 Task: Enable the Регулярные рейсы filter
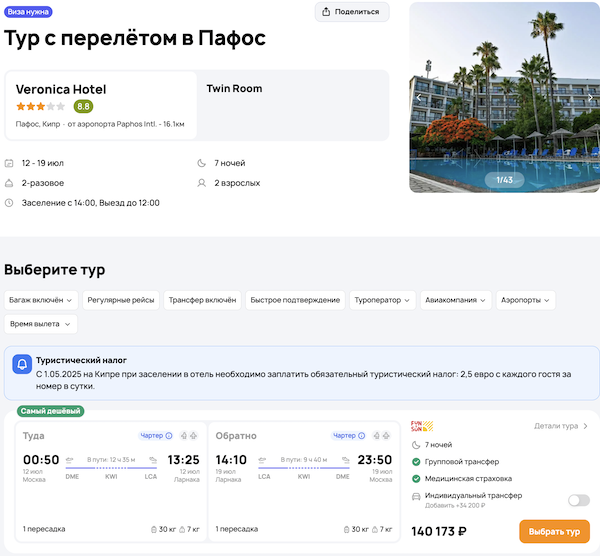pyautogui.click(x=120, y=300)
